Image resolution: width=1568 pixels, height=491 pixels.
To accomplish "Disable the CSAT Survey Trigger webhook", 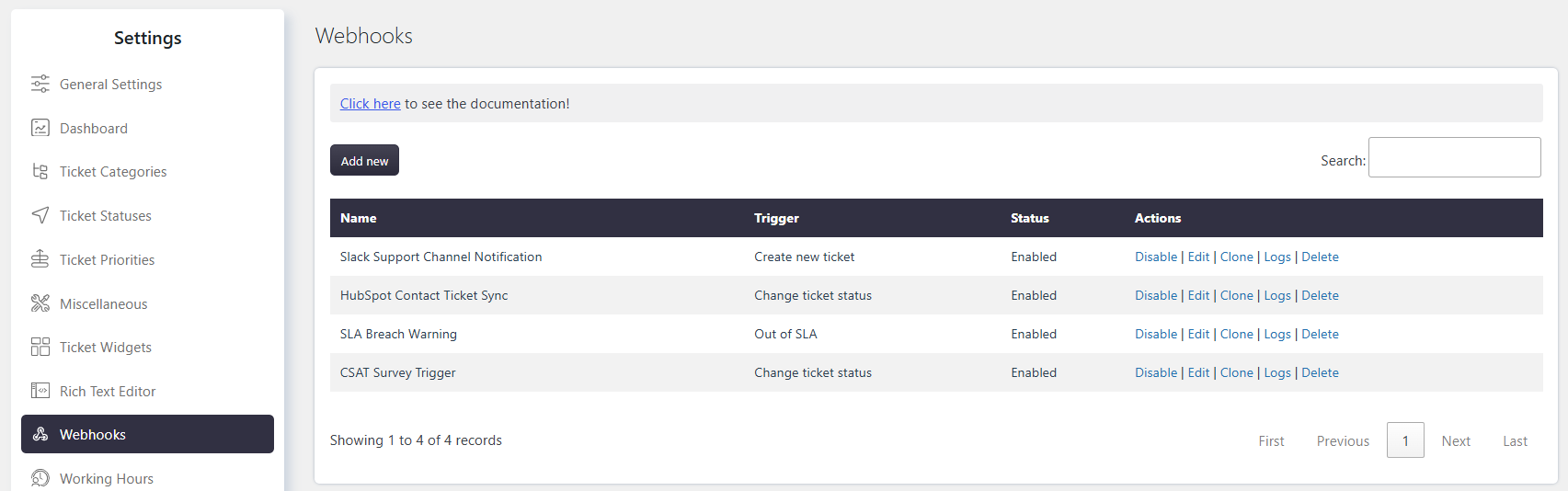I will click(x=1156, y=372).
